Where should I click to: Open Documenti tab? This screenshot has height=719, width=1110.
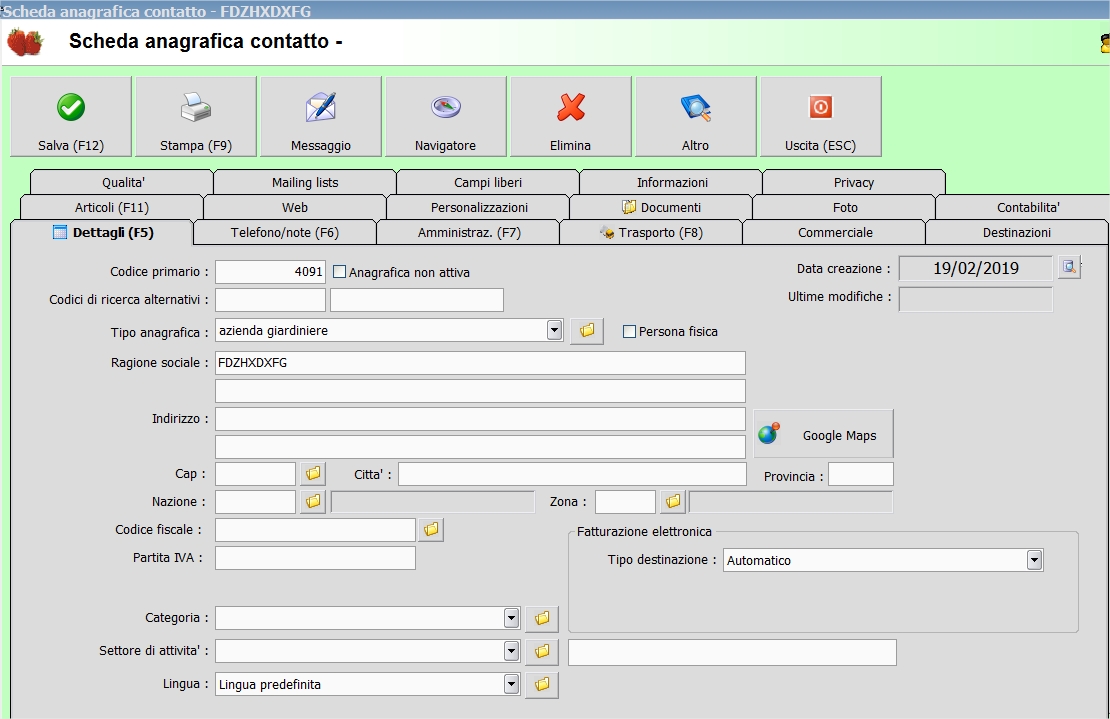point(661,207)
